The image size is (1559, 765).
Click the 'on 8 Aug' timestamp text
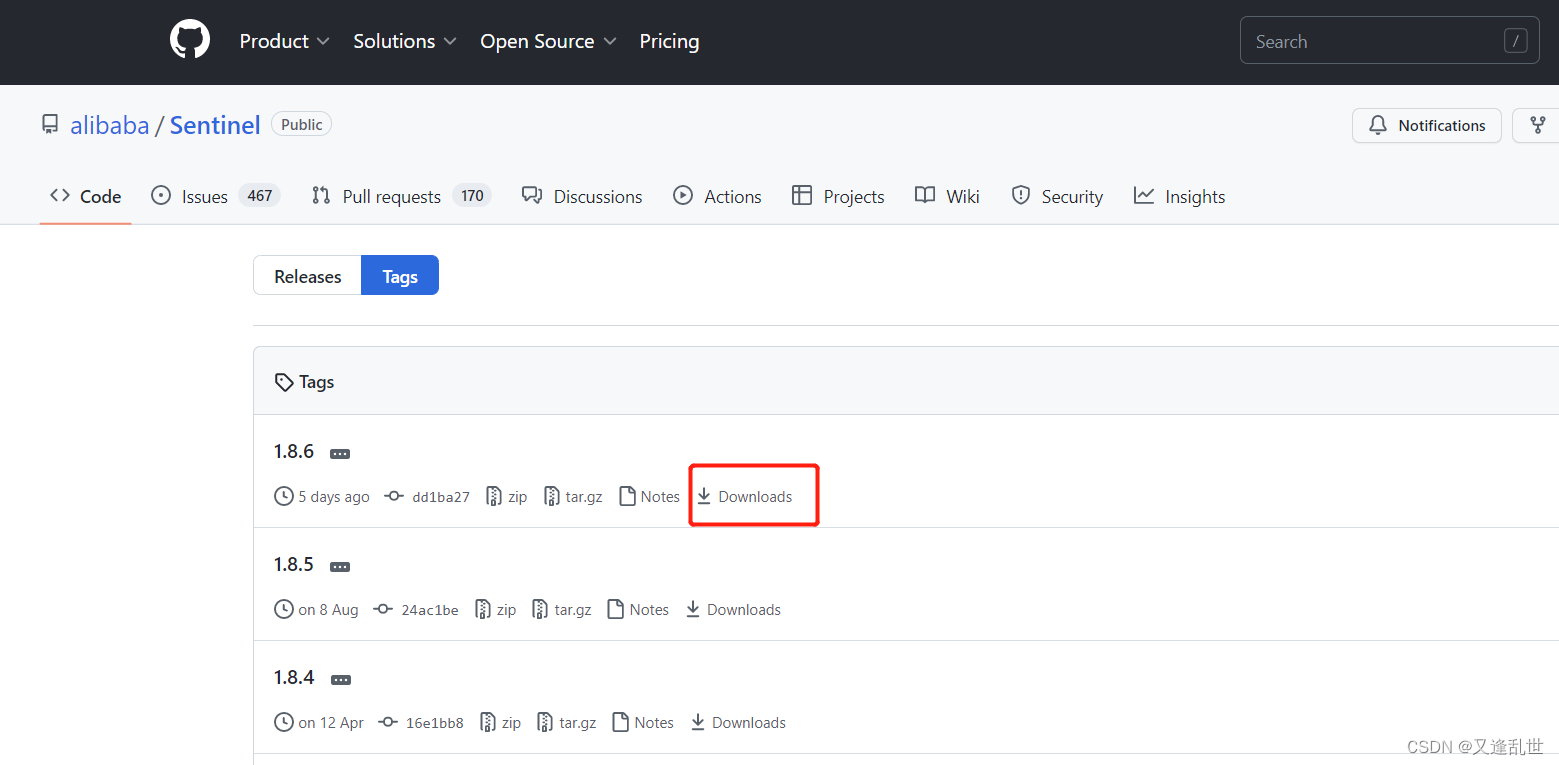[328, 609]
